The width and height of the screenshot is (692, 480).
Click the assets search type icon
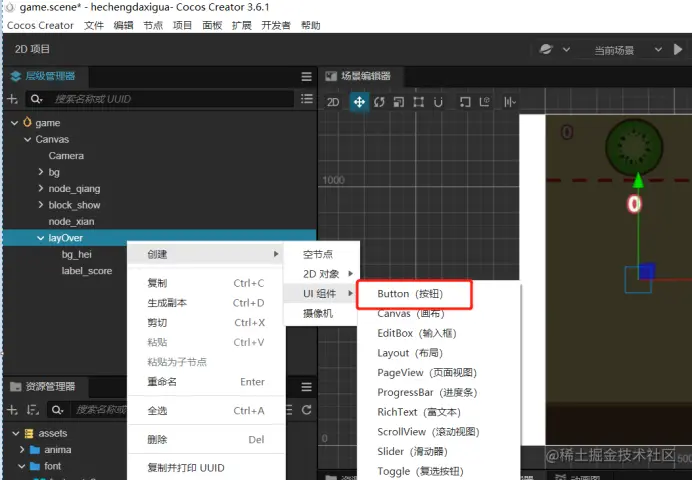57,410
